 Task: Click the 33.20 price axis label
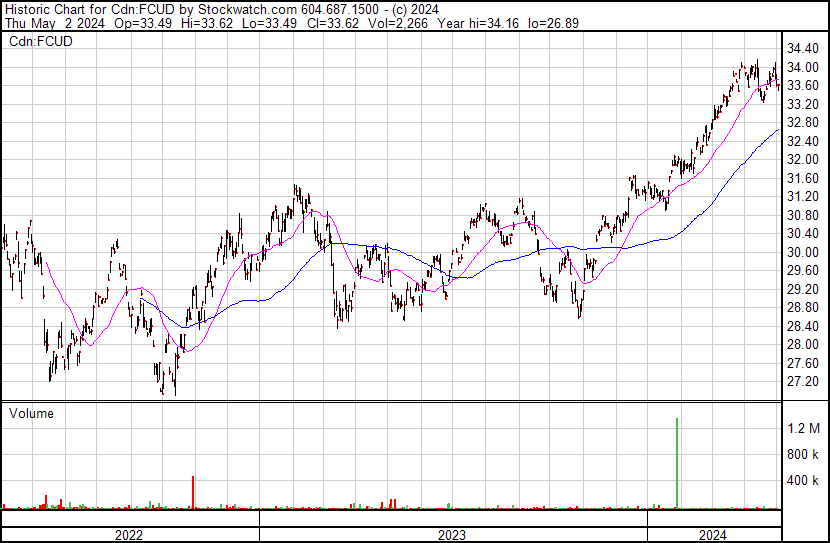[x=803, y=104]
